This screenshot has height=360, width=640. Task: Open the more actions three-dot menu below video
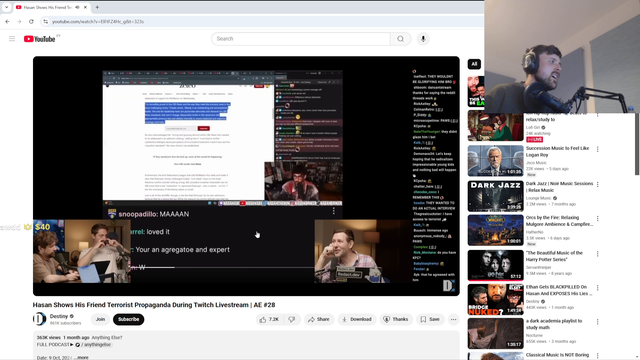[x=453, y=320]
